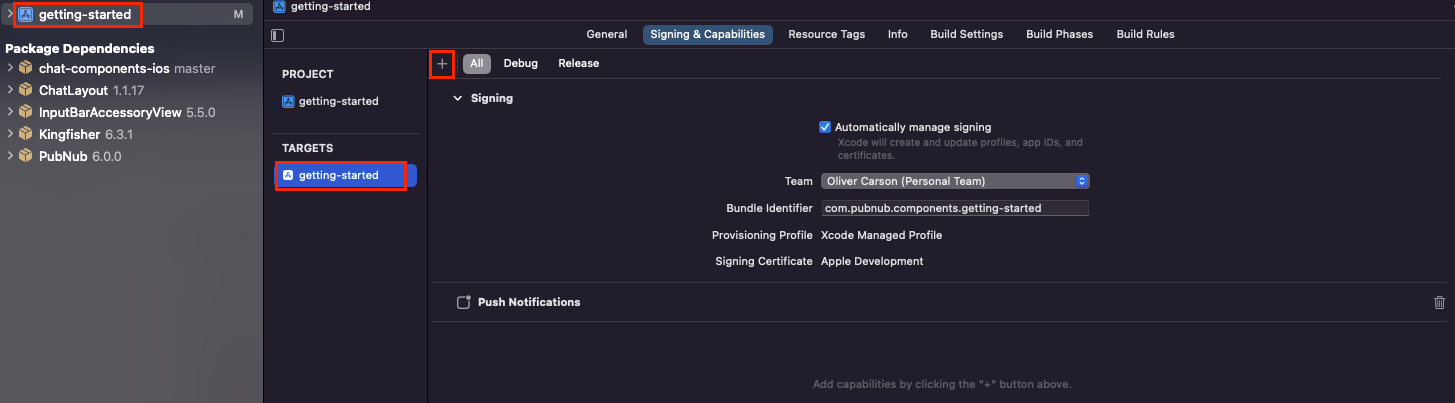Image resolution: width=1455 pixels, height=403 pixels.
Task: Filter capabilities by Debug
Action: pyautogui.click(x=520, y=63)
